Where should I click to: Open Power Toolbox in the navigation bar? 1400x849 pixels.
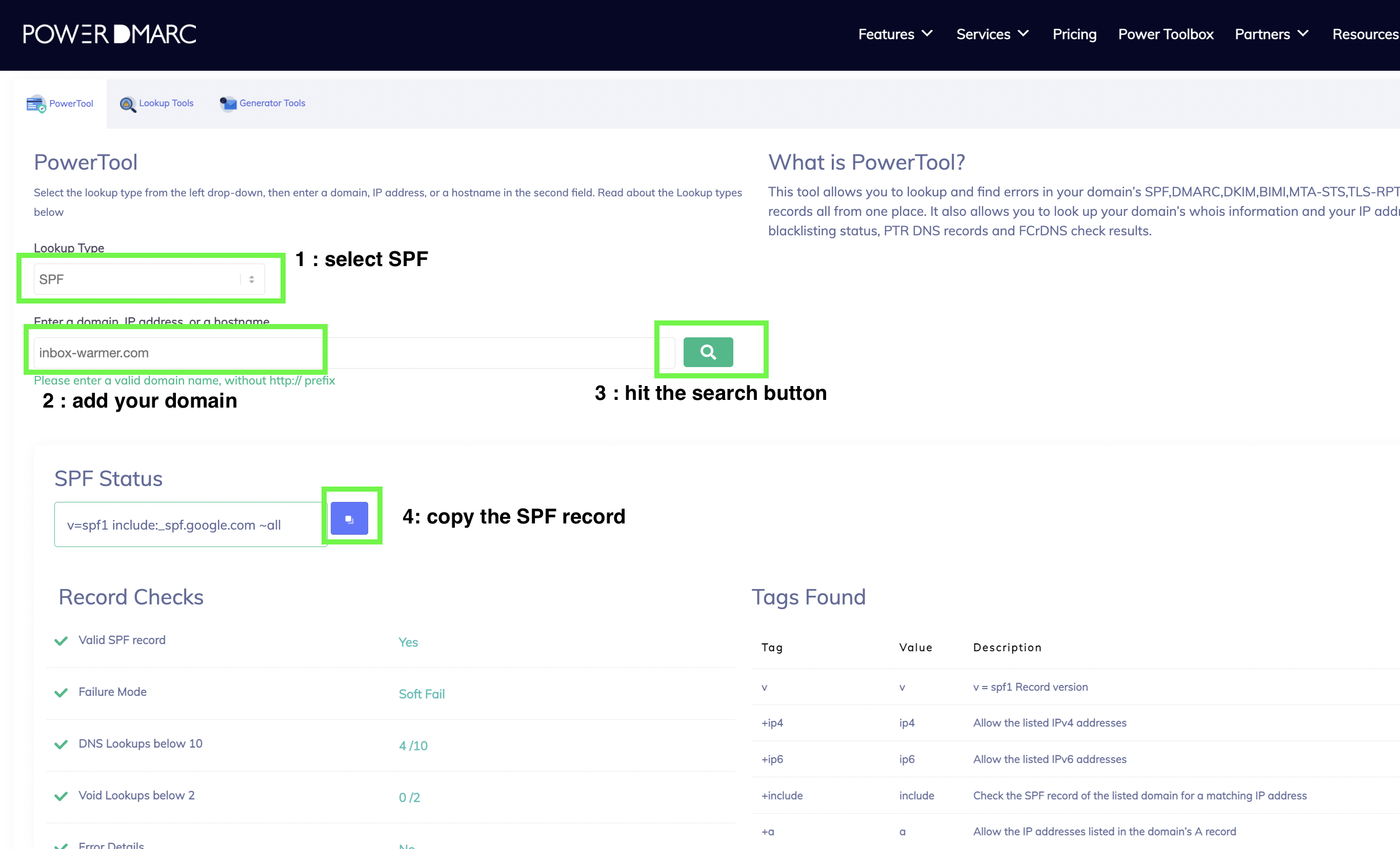coord(1165,34)
